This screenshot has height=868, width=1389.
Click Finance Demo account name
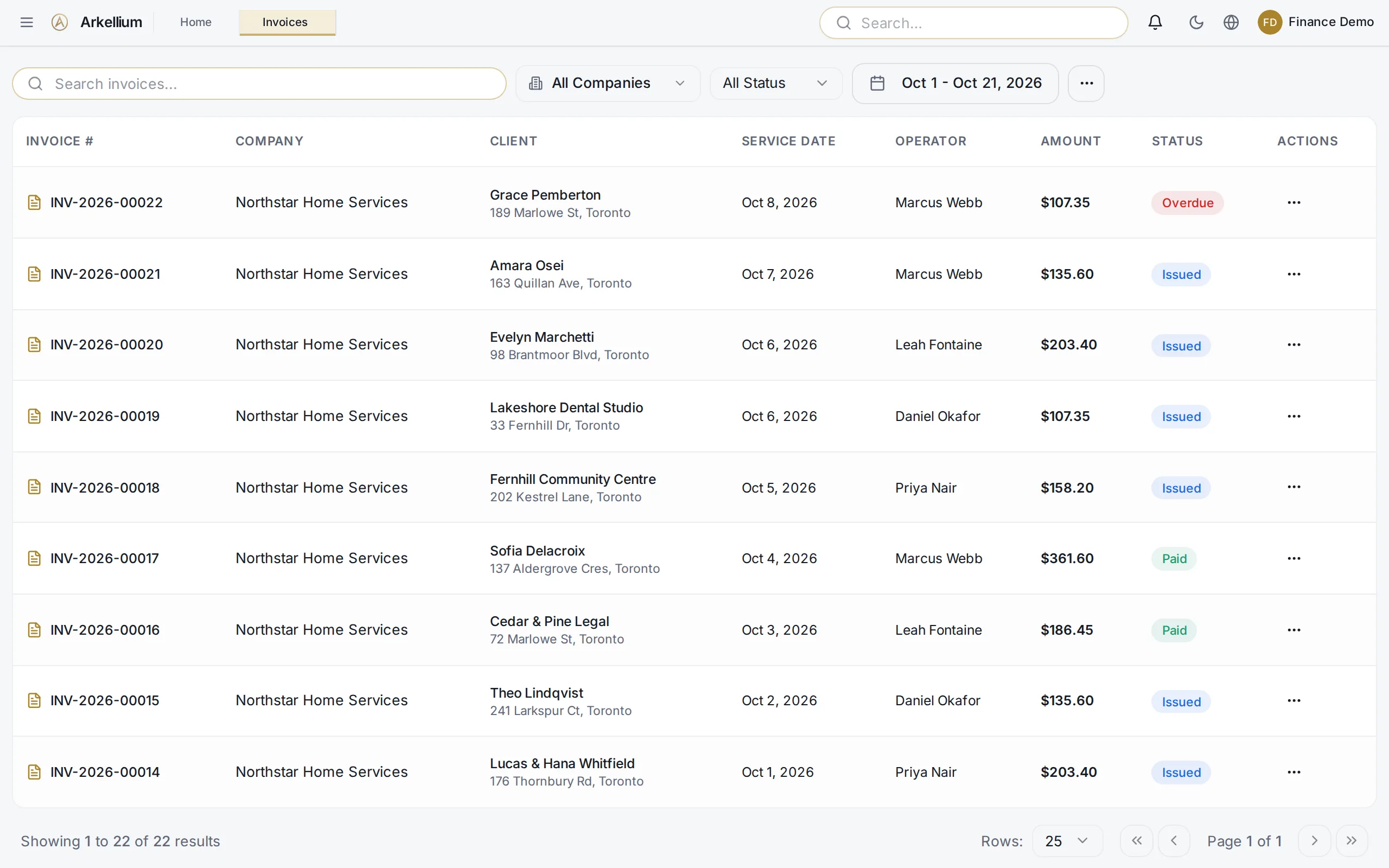pos(1330,22)
